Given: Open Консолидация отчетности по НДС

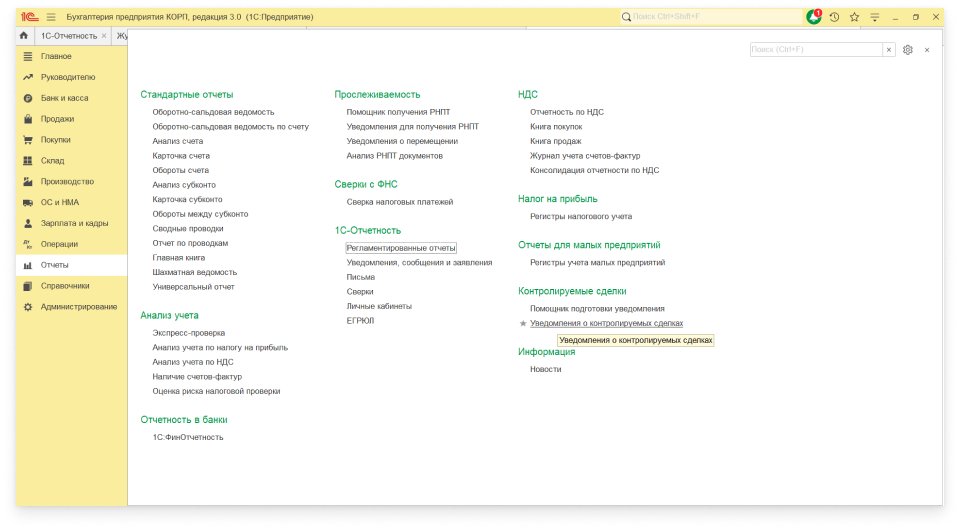Looking at the screenshot, I should pyautogui.click(x=594, y=170).
